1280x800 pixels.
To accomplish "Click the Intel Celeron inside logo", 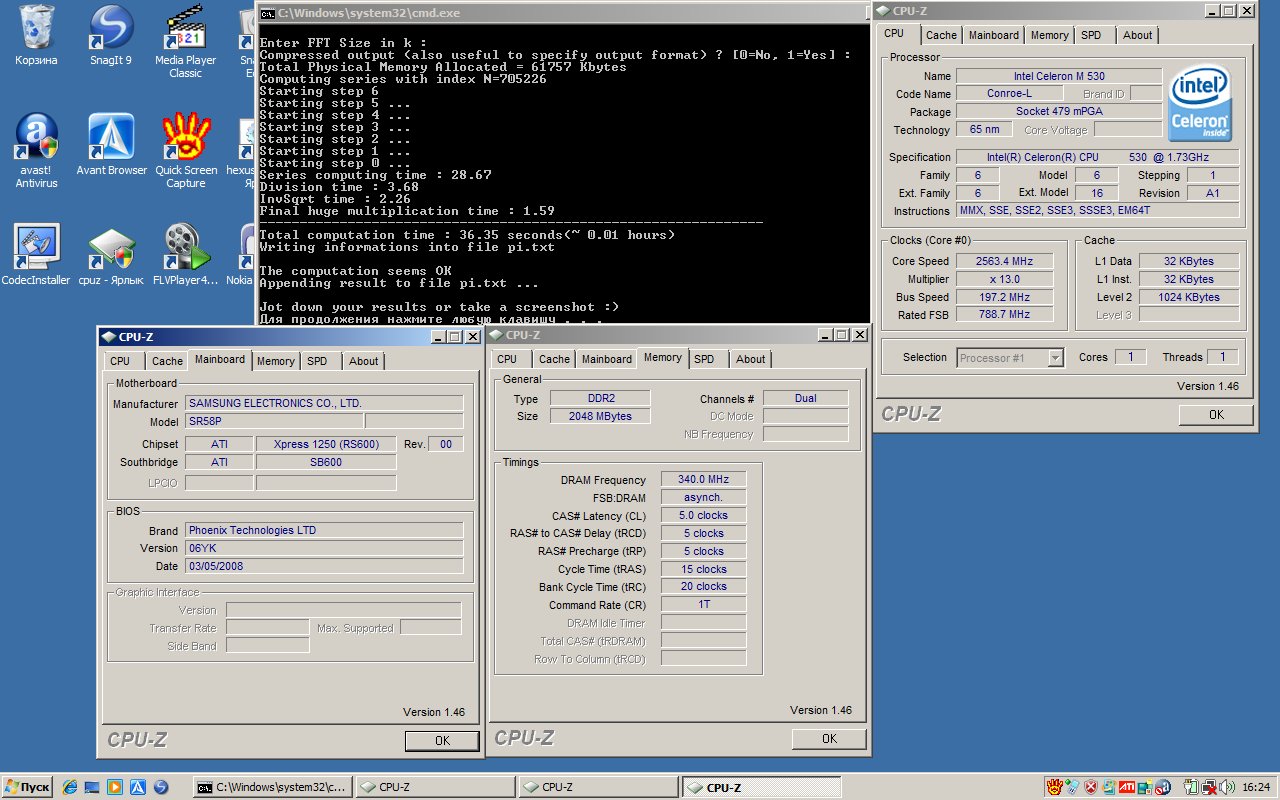I will 1201,105.
